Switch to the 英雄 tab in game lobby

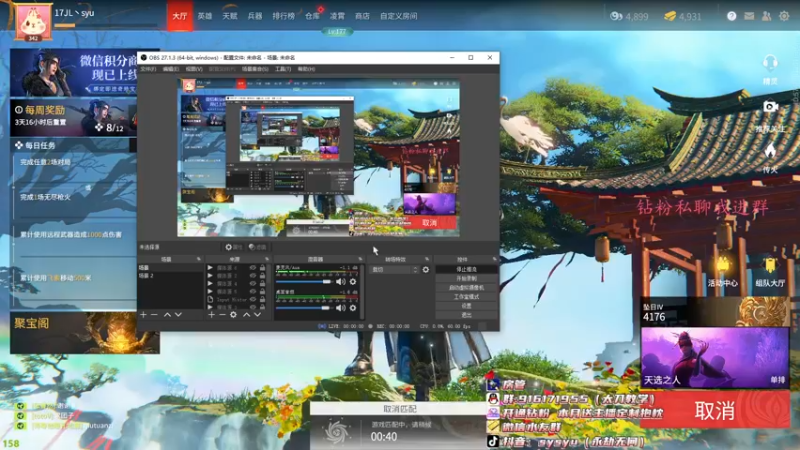(x=205, y=16)
